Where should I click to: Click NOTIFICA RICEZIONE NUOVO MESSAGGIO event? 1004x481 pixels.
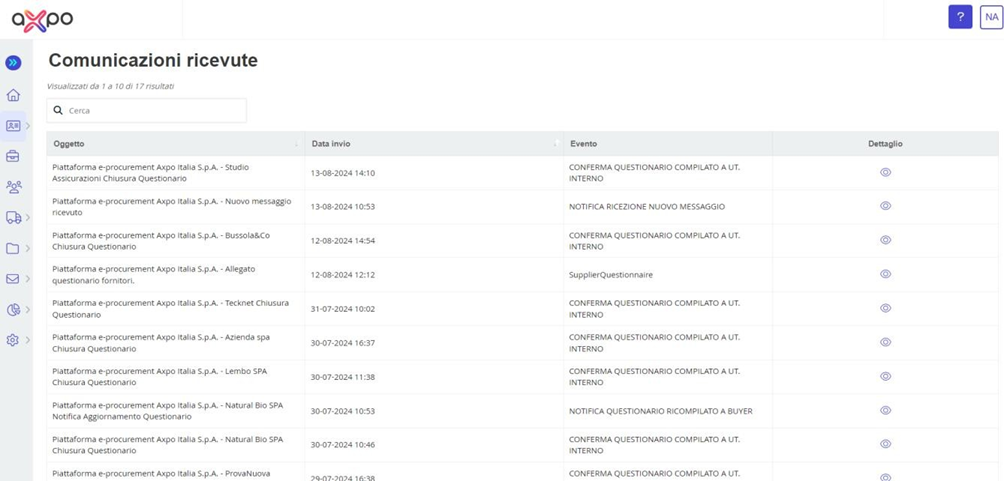tap(647, 207)
